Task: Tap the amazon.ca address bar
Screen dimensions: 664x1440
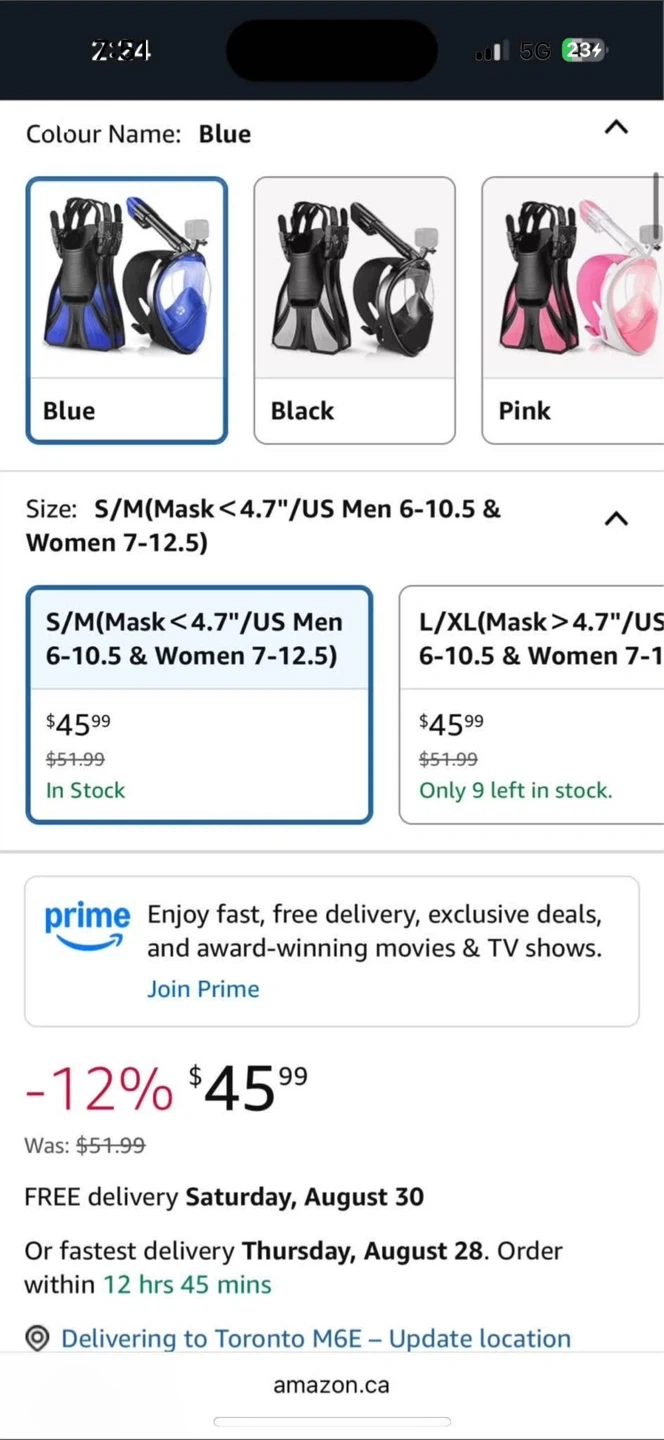Action: [331, 1385]
